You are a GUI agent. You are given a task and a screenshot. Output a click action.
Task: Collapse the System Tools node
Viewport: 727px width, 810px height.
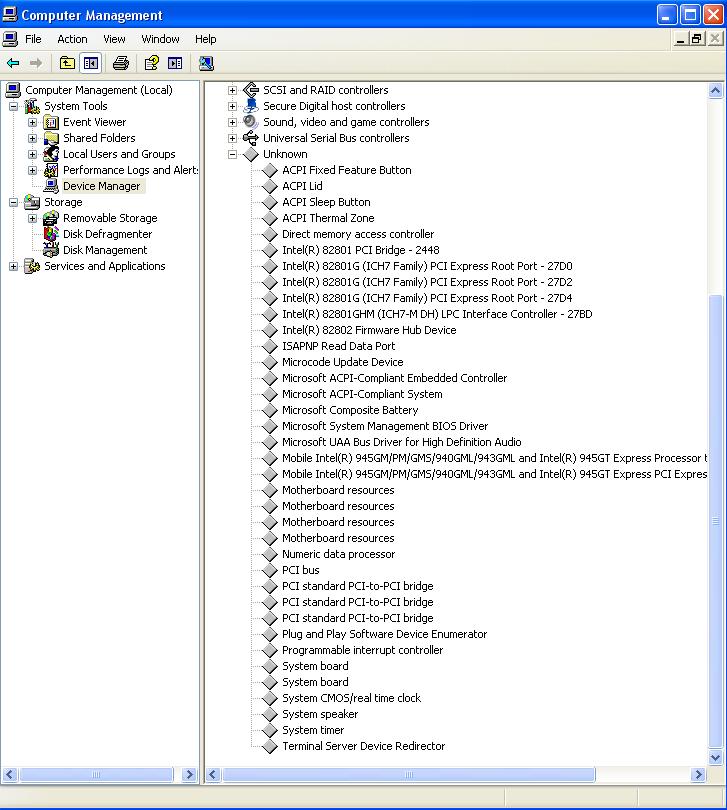coord(13,106)
